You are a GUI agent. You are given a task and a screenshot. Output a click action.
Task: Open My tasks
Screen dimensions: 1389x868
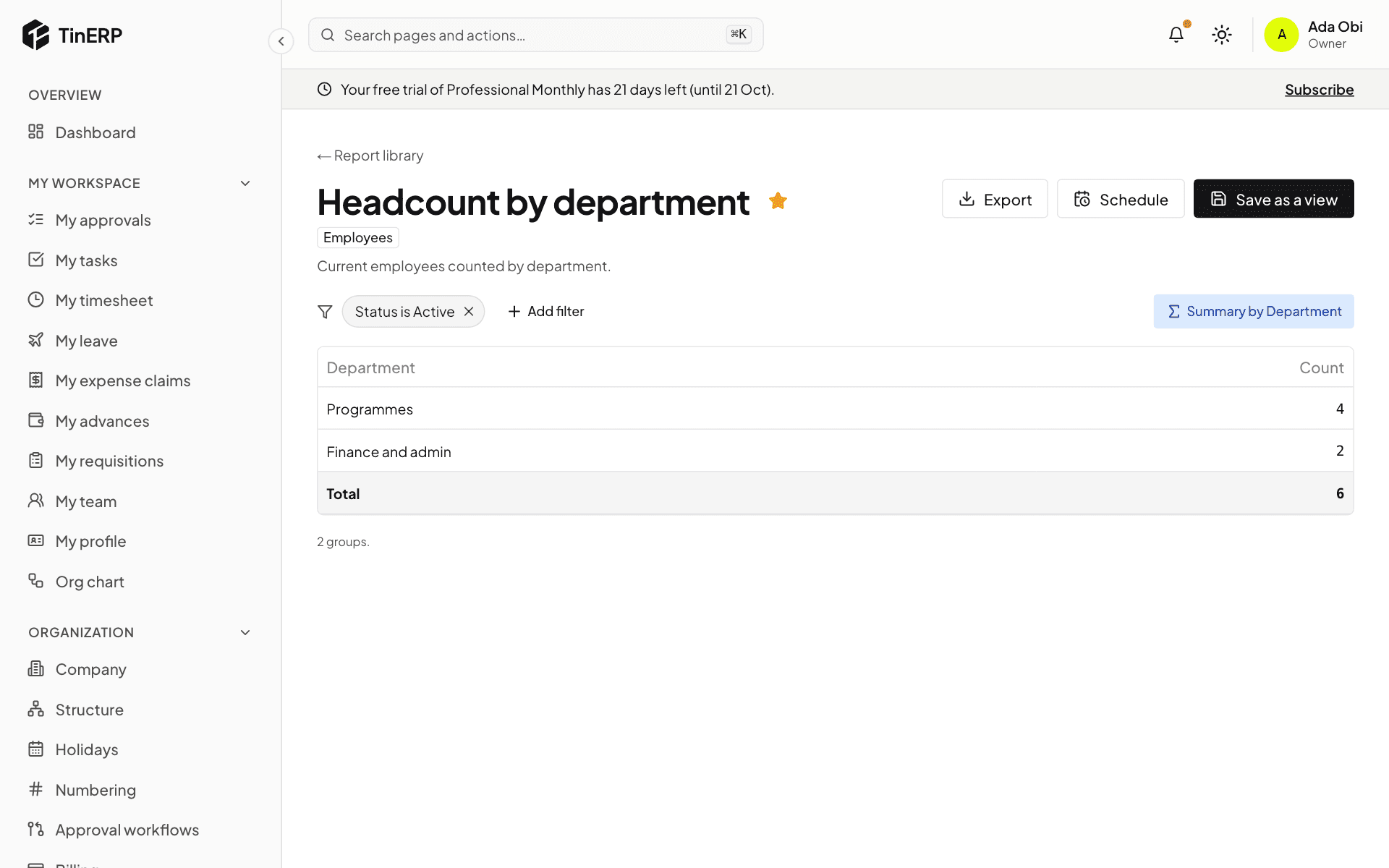[86, 260]
